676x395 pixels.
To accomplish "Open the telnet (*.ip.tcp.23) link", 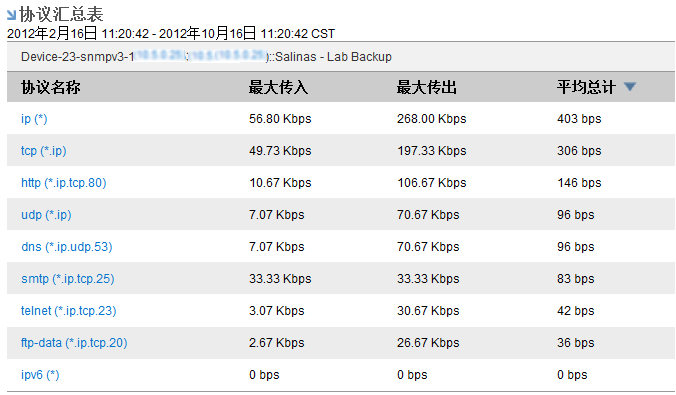I will (x=69, y=310).
